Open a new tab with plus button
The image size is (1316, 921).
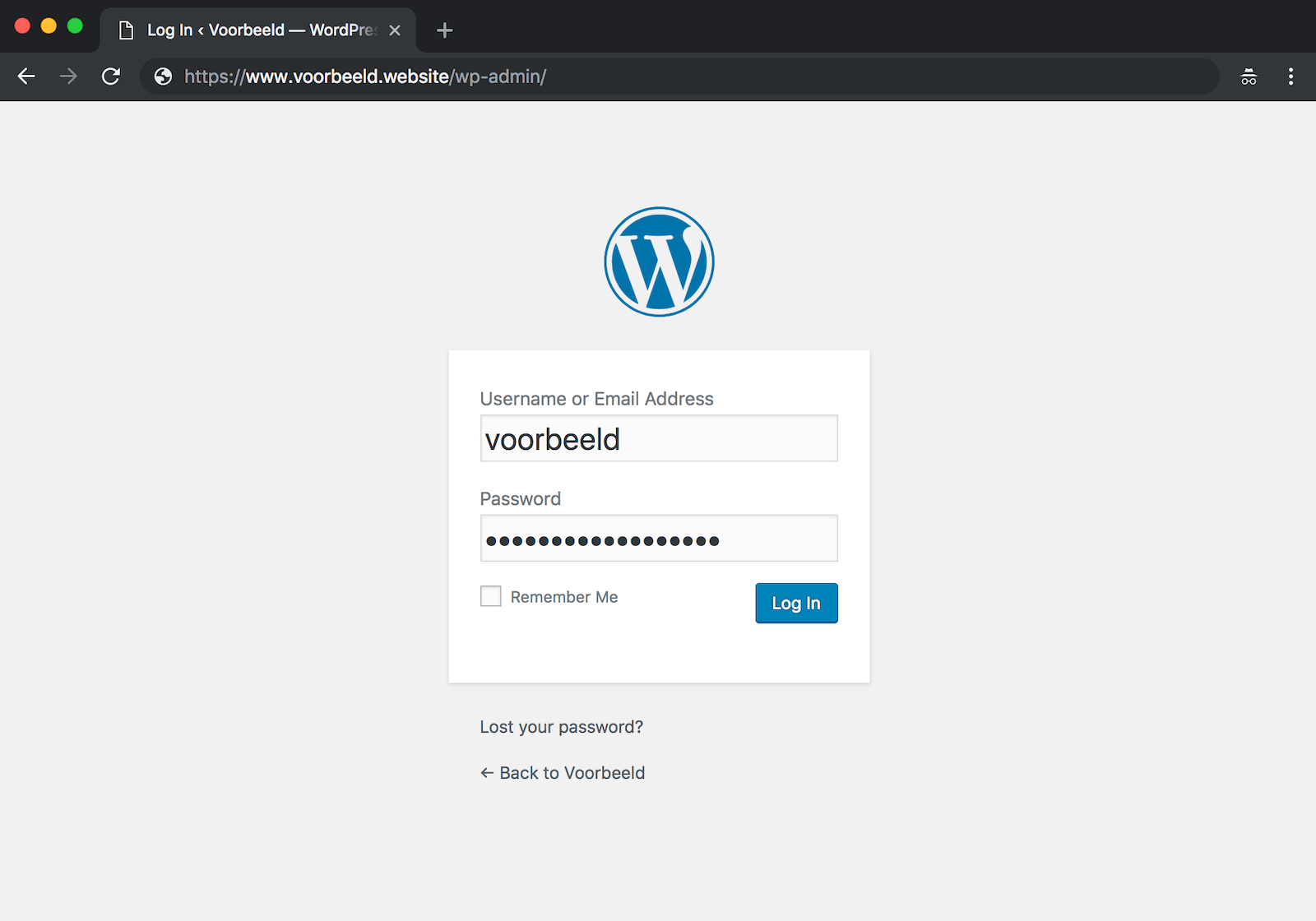coord(445,30)
